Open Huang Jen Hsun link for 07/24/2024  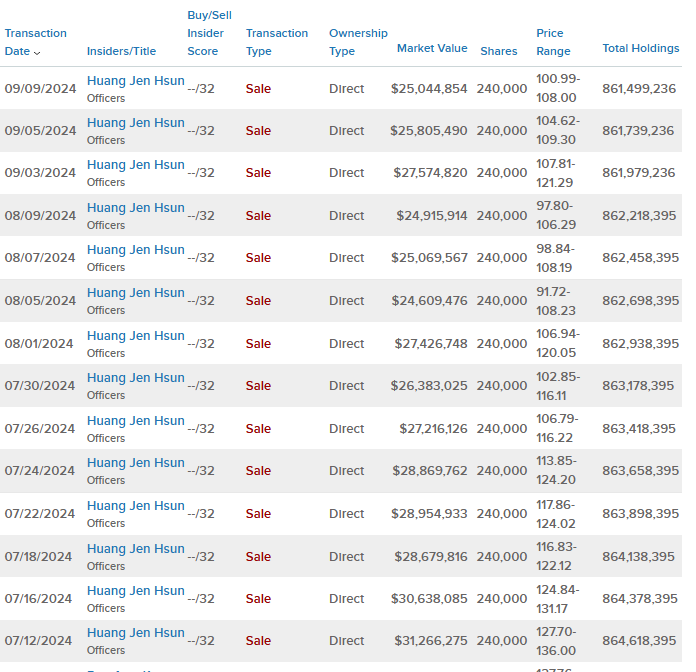pos(135,462)
